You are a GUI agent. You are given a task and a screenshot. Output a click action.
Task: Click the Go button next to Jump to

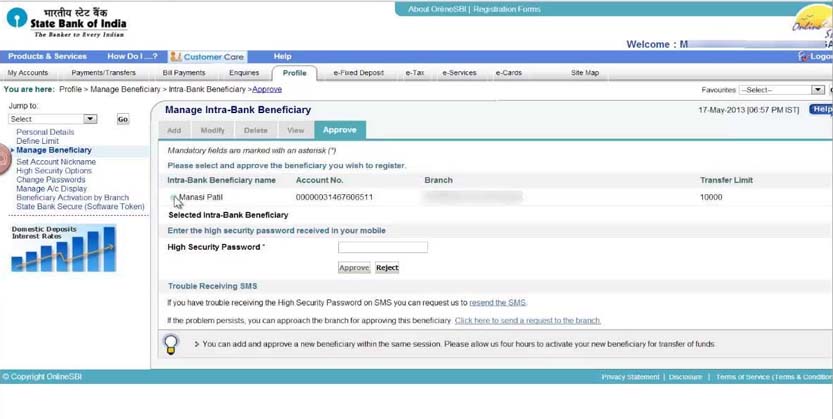[123, 119]
